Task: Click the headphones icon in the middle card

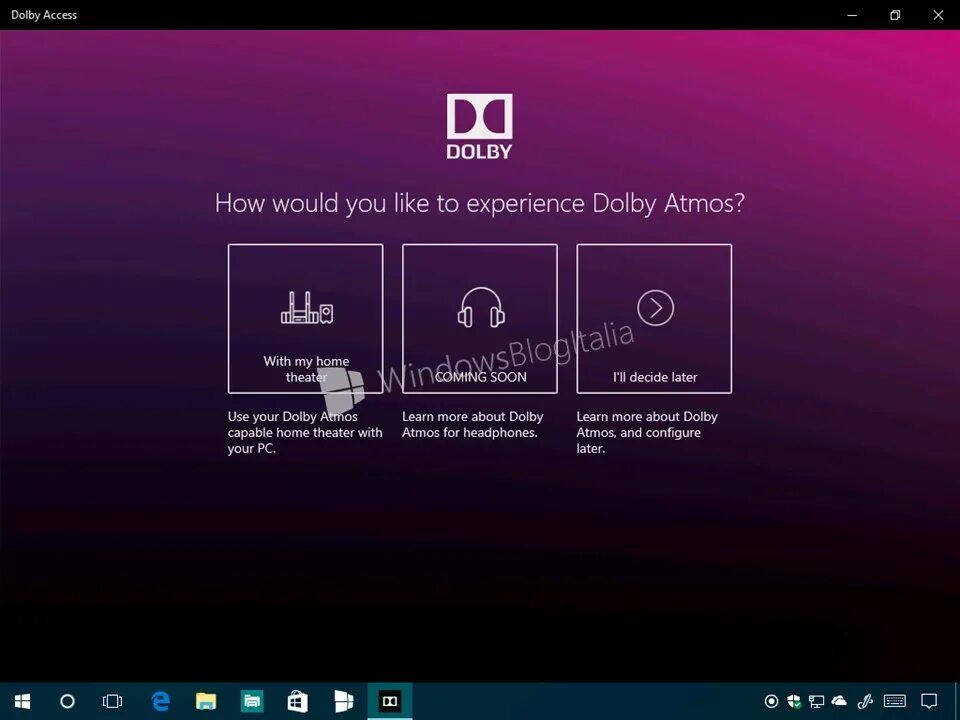Action: [x=481, y=307]
